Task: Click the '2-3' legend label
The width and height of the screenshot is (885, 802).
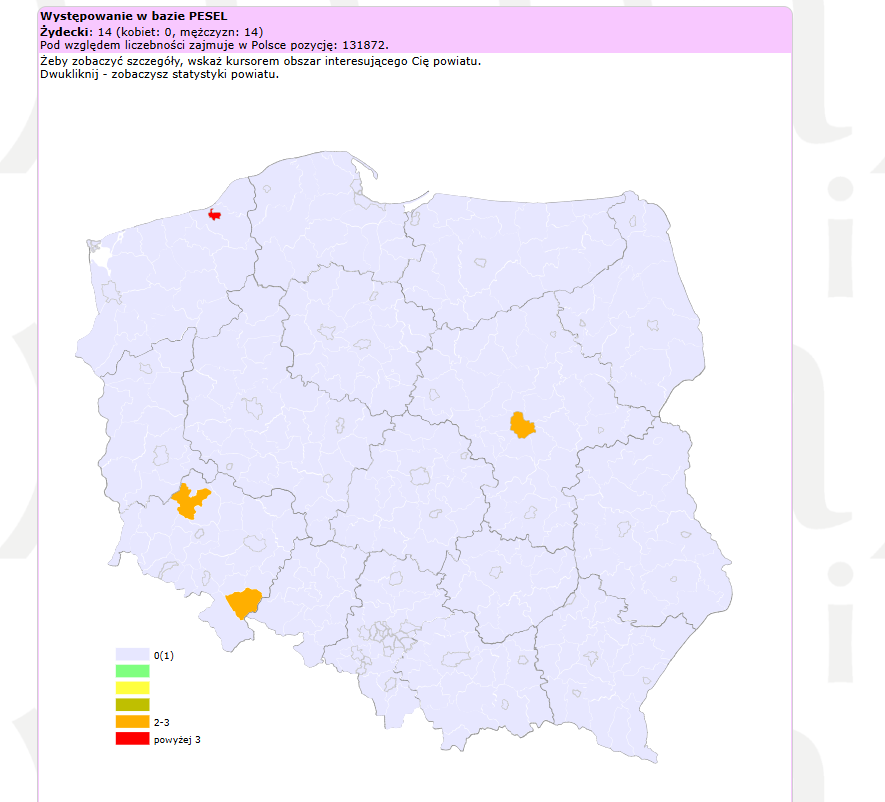Action: tap(162, 722)
